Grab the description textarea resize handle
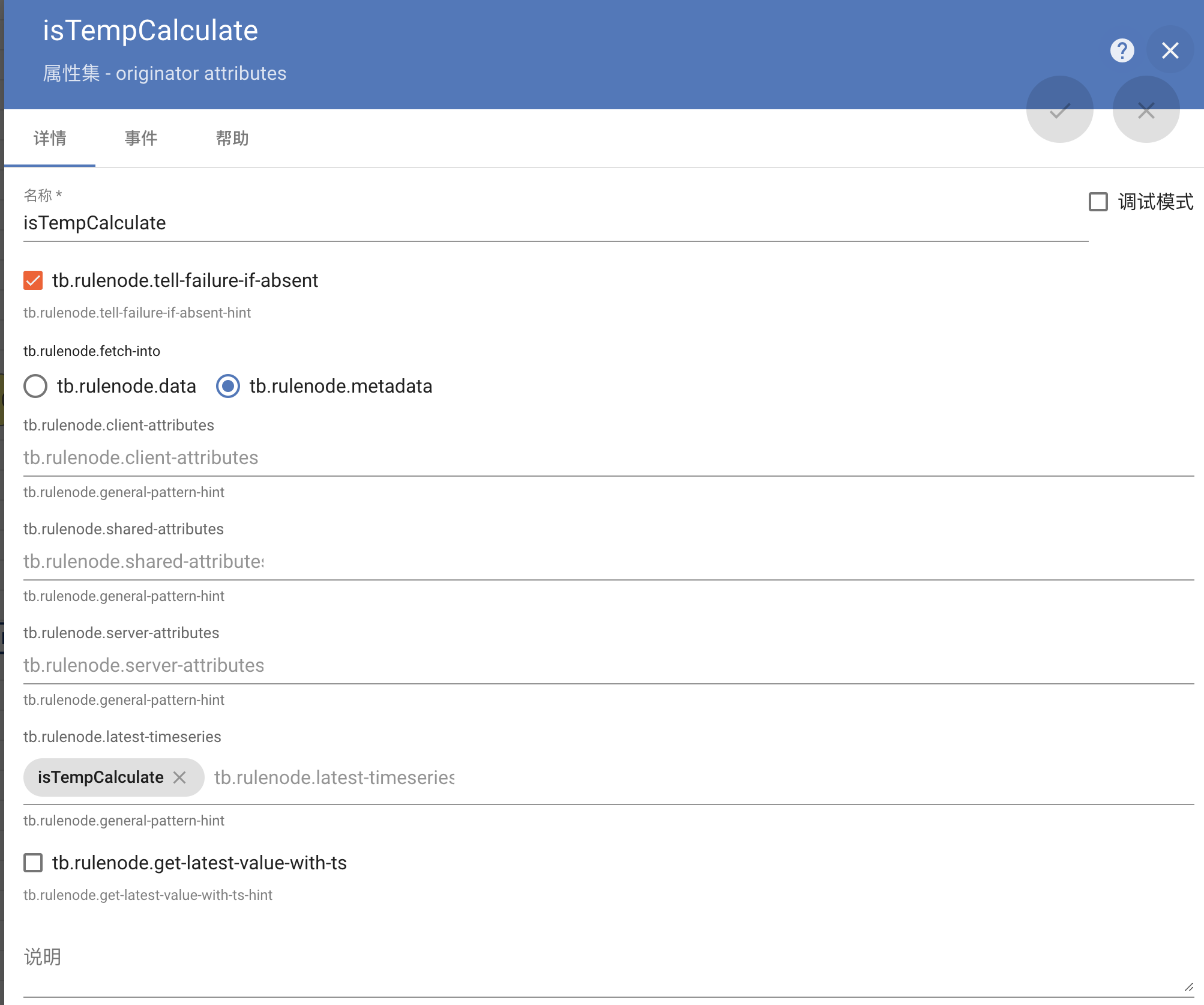1204x1005 pixels. pyautogui.click(x=1188, y=987)
